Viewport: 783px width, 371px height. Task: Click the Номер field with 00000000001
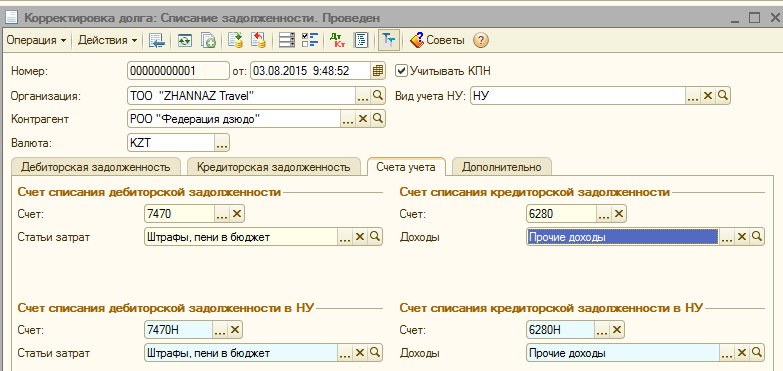178,71
